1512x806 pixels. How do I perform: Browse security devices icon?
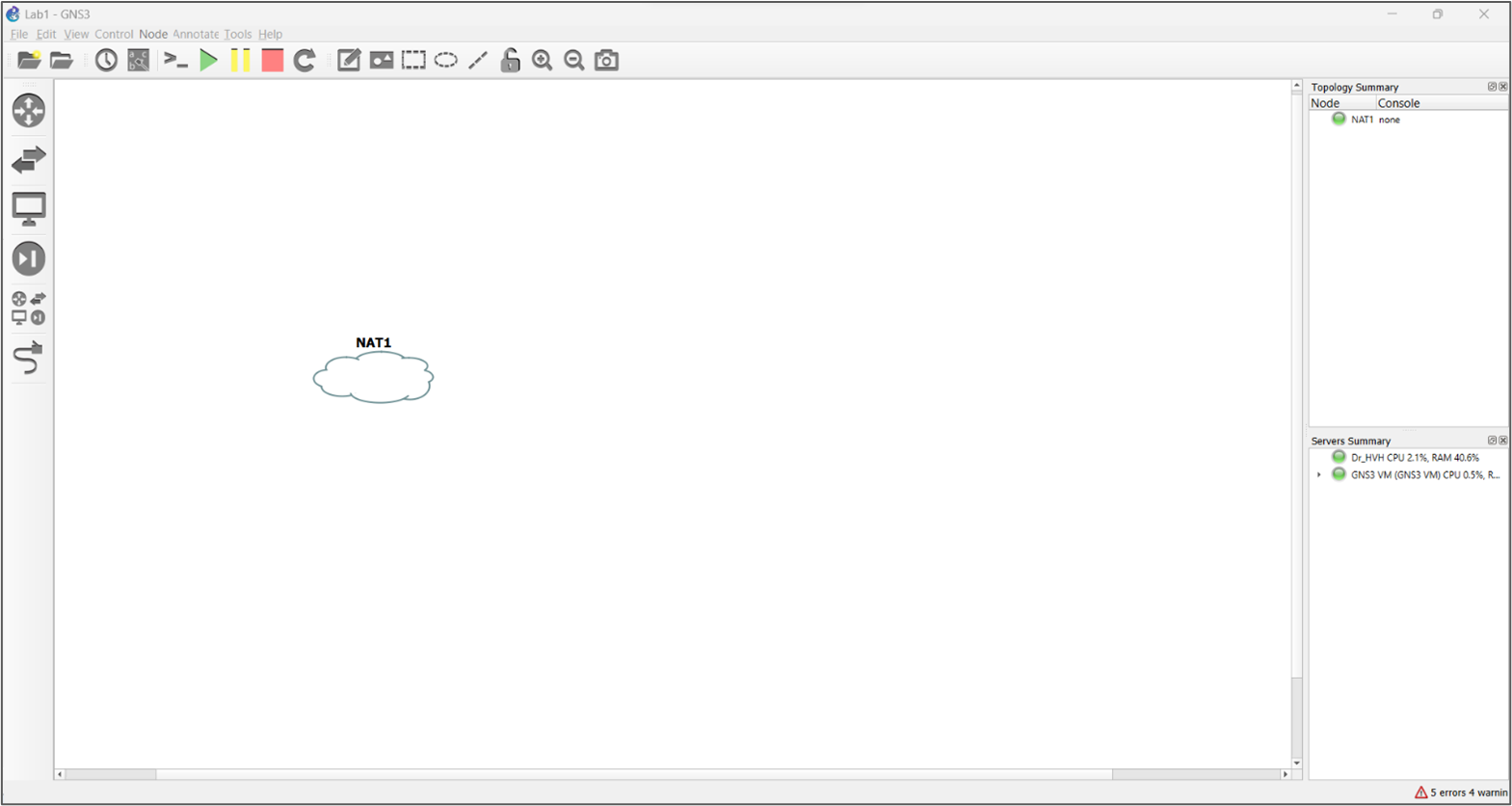click(29, 258)
